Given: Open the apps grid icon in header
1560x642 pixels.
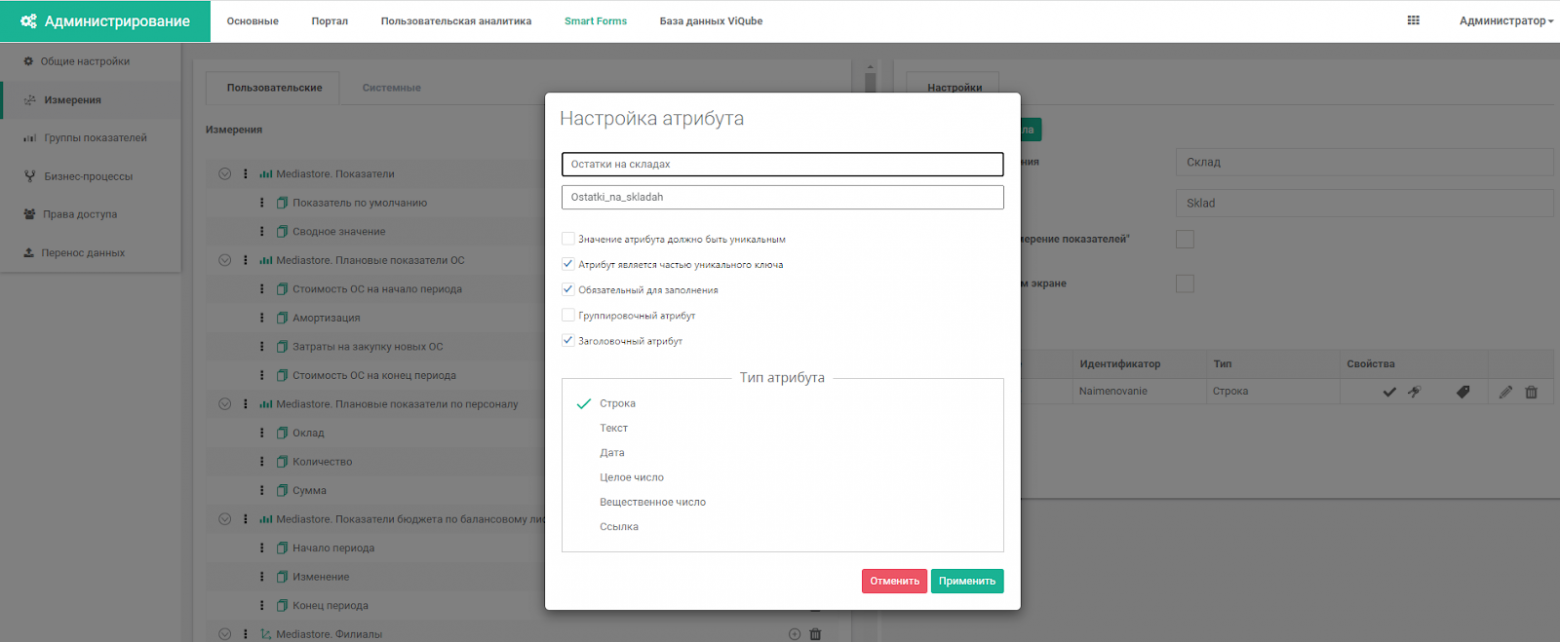Looking at the screenshot, I should click(1413, 20).
